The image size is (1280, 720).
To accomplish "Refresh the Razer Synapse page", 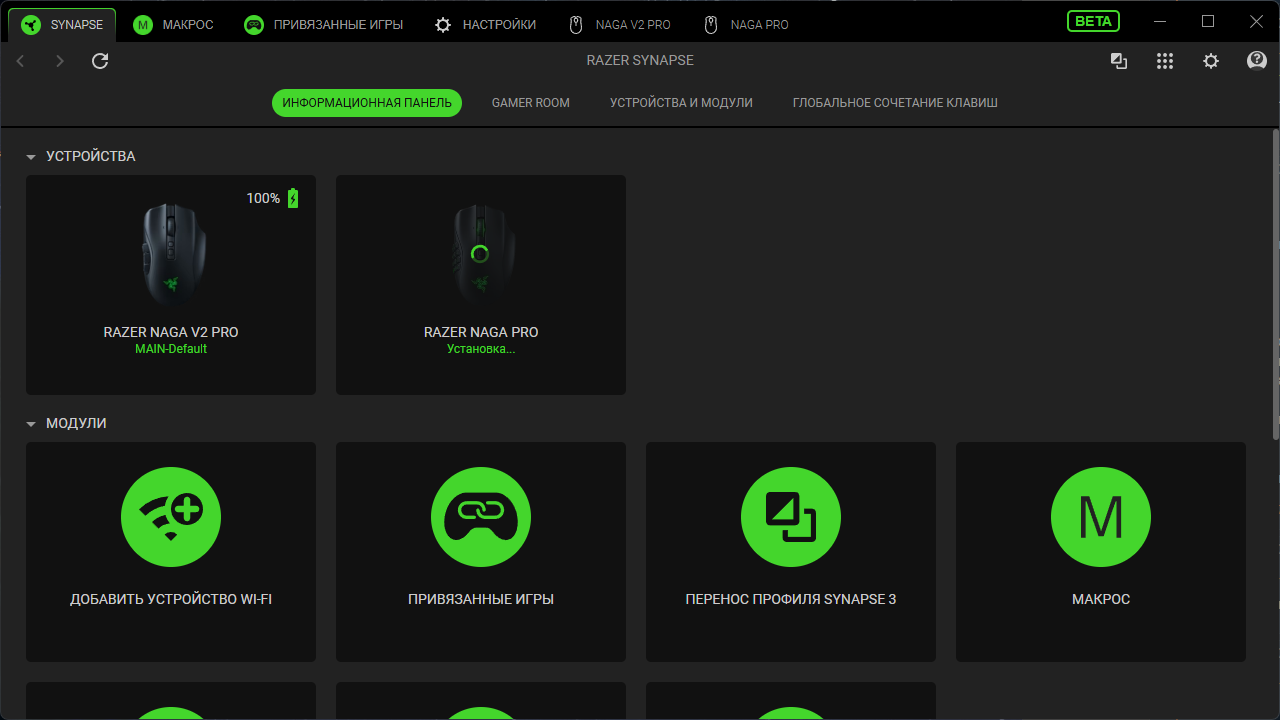I will (x=100, y=61).
